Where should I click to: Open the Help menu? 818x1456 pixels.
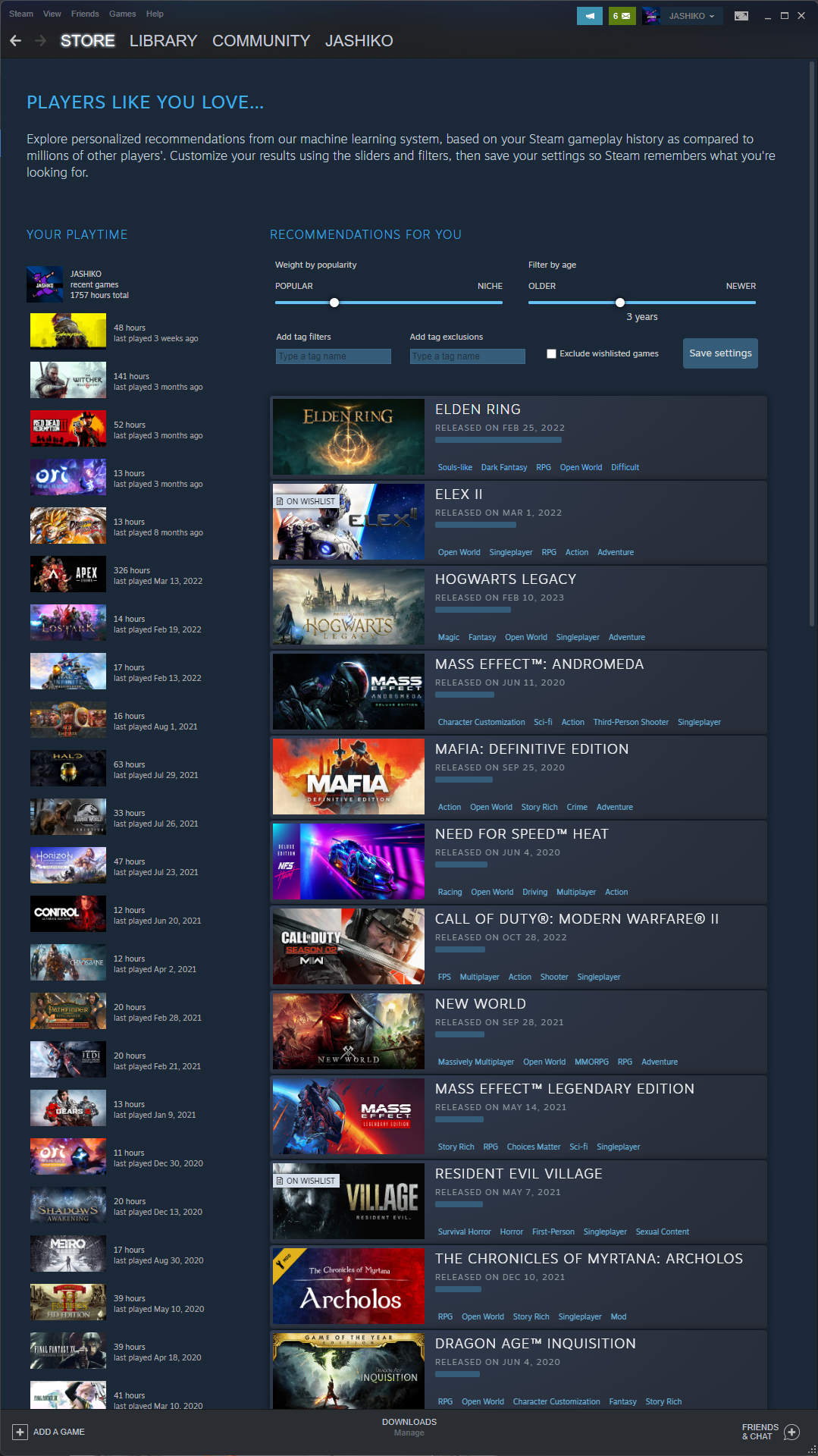(x=155, y=14)
